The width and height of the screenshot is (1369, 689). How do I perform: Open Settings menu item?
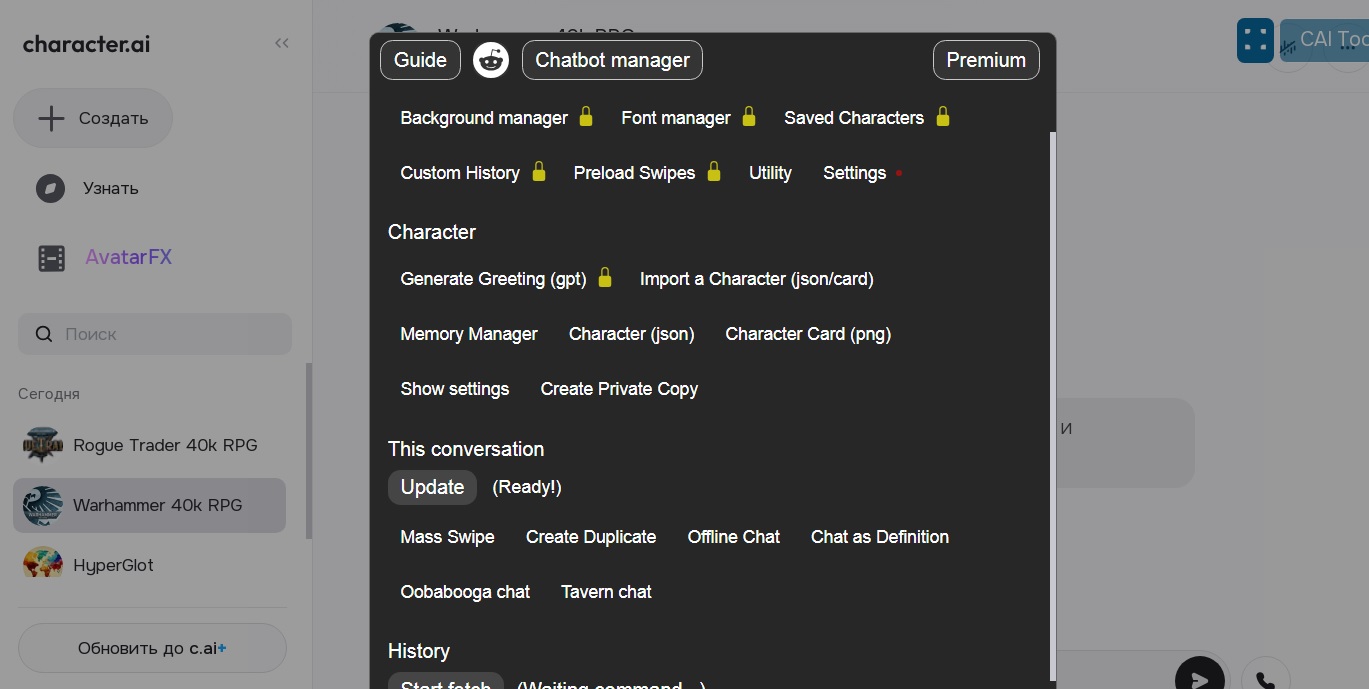tap(854, 173)
